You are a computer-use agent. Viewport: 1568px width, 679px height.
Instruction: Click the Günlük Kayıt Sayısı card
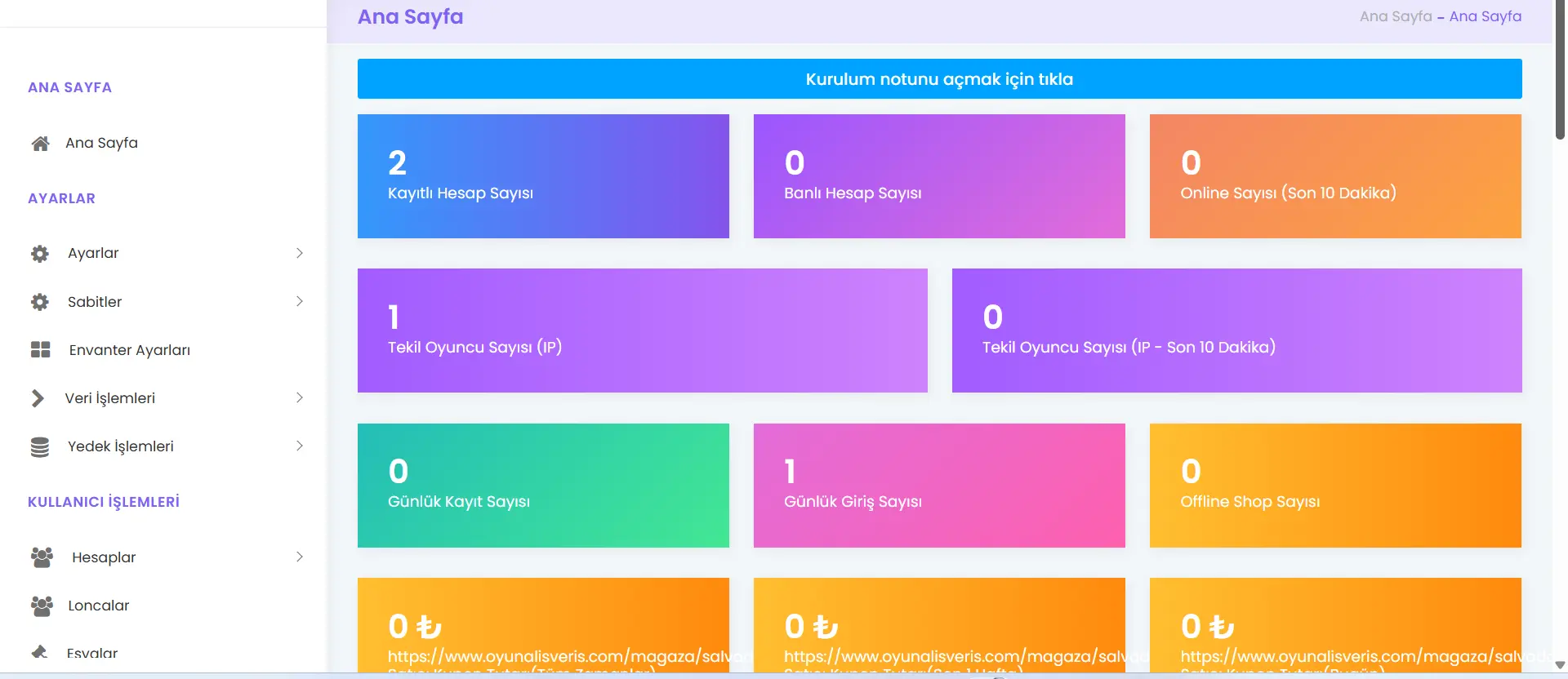(x=543, y=486)
